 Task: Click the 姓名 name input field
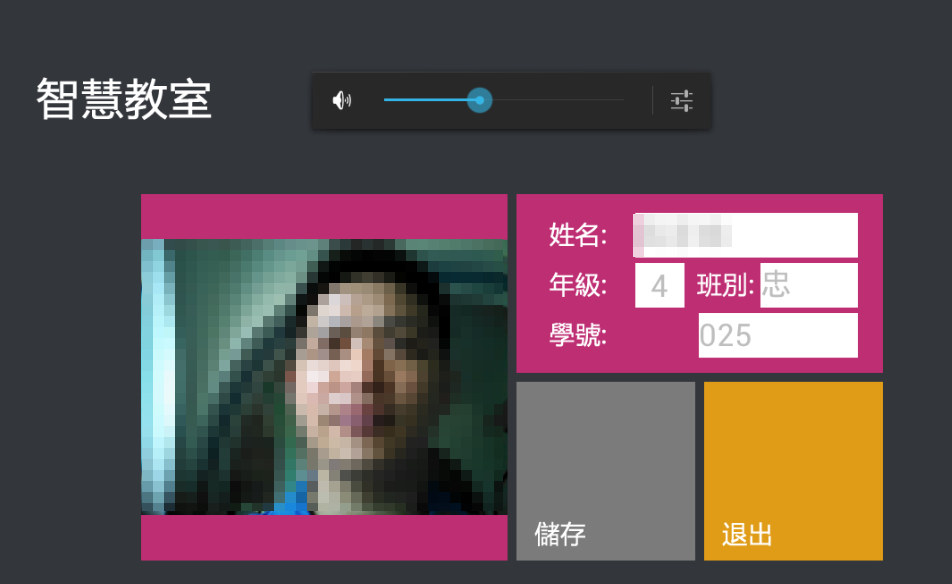click(745, 236)
